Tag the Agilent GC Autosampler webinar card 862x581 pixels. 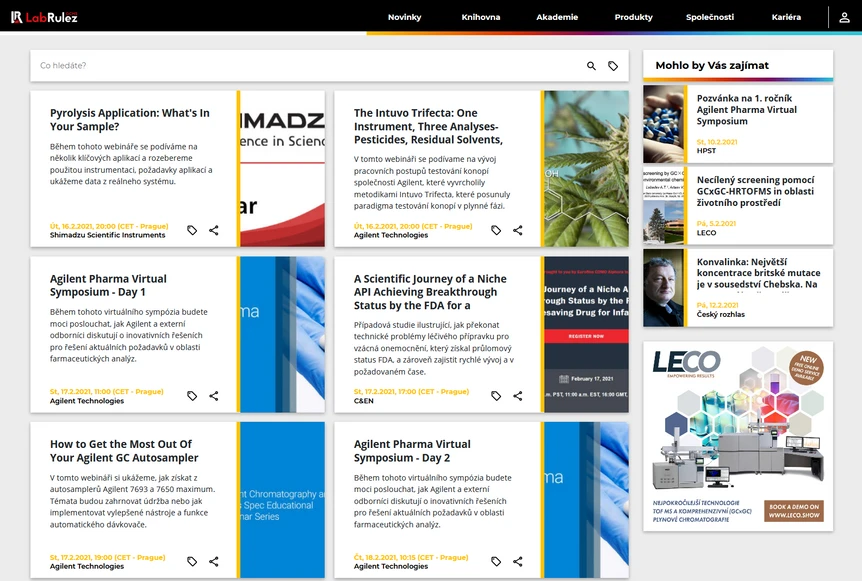191,561
